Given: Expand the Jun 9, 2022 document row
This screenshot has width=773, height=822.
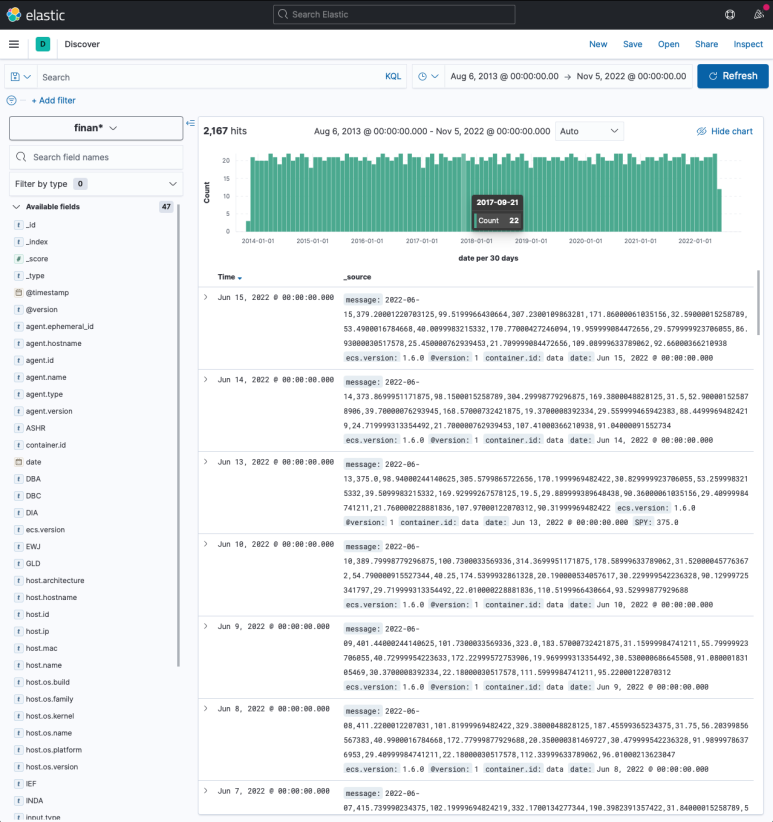Looking at the screenshot, I should click(206, 626).
